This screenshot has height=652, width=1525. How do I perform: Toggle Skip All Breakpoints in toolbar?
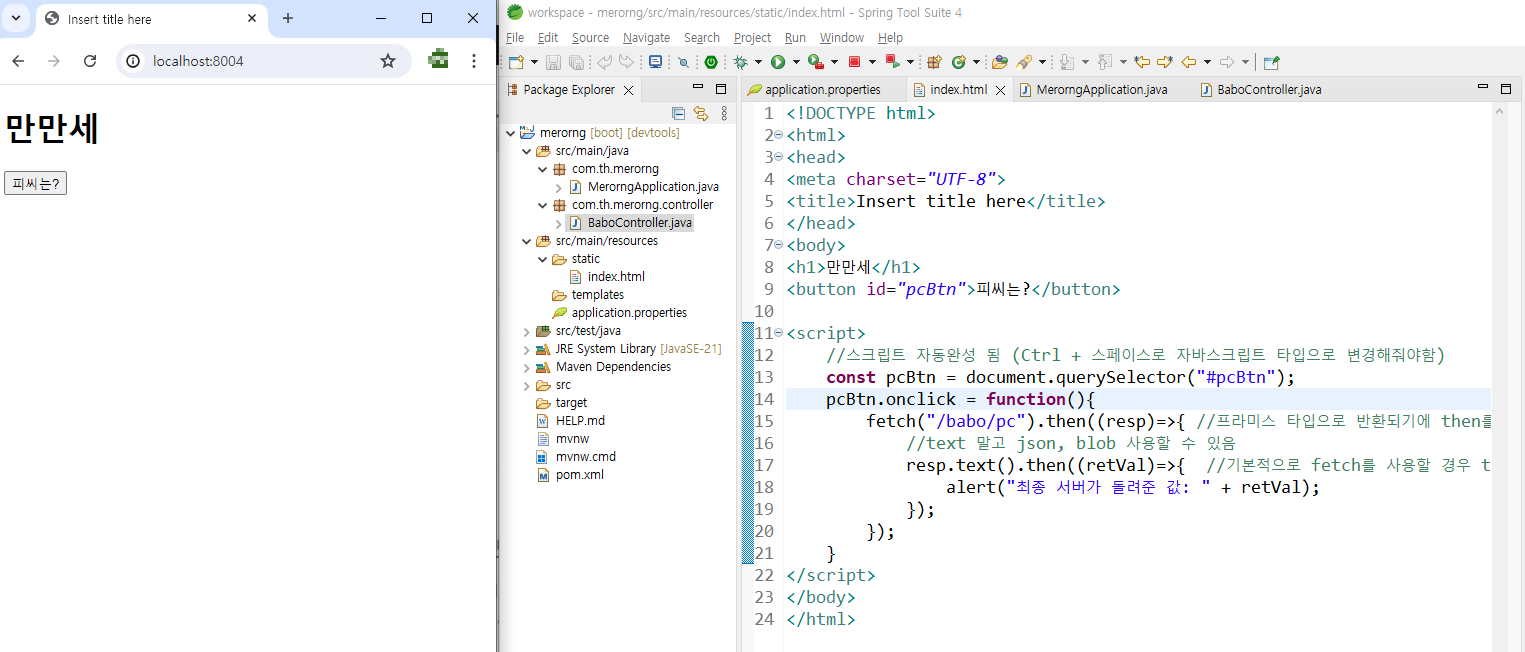[x=683, y=62]
